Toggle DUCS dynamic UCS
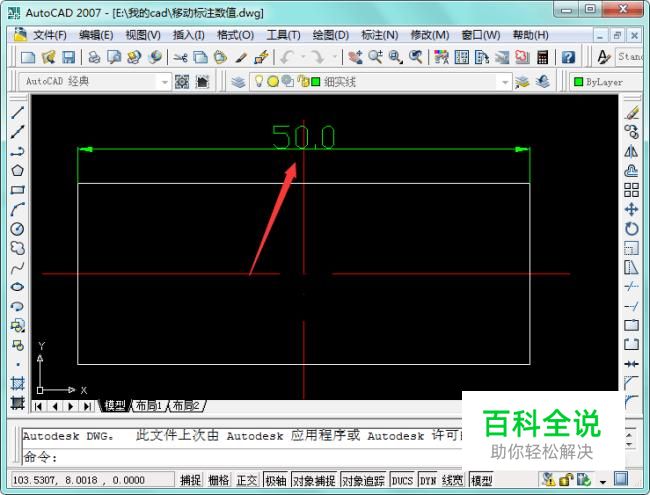 coord(402,480)
